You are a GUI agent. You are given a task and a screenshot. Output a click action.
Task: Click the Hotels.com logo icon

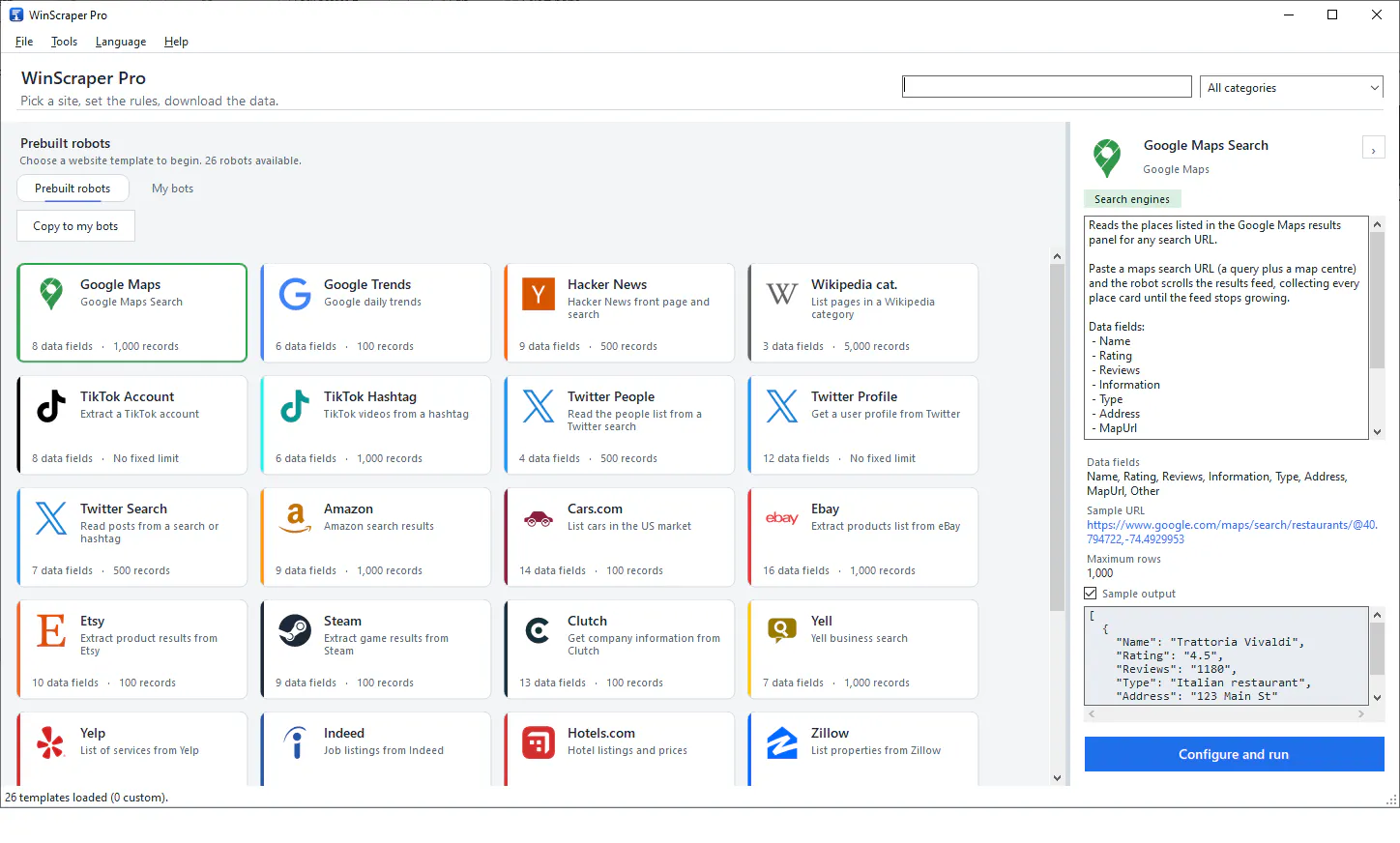[x=539, y=742]
